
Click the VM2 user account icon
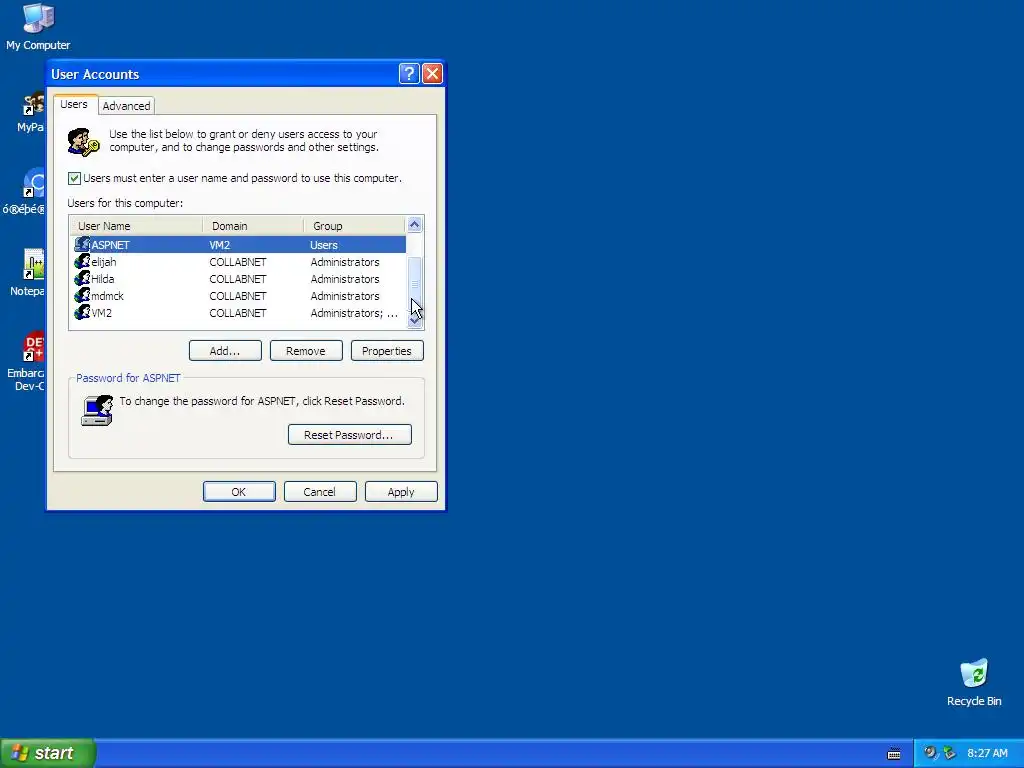[x=82, y=312]
